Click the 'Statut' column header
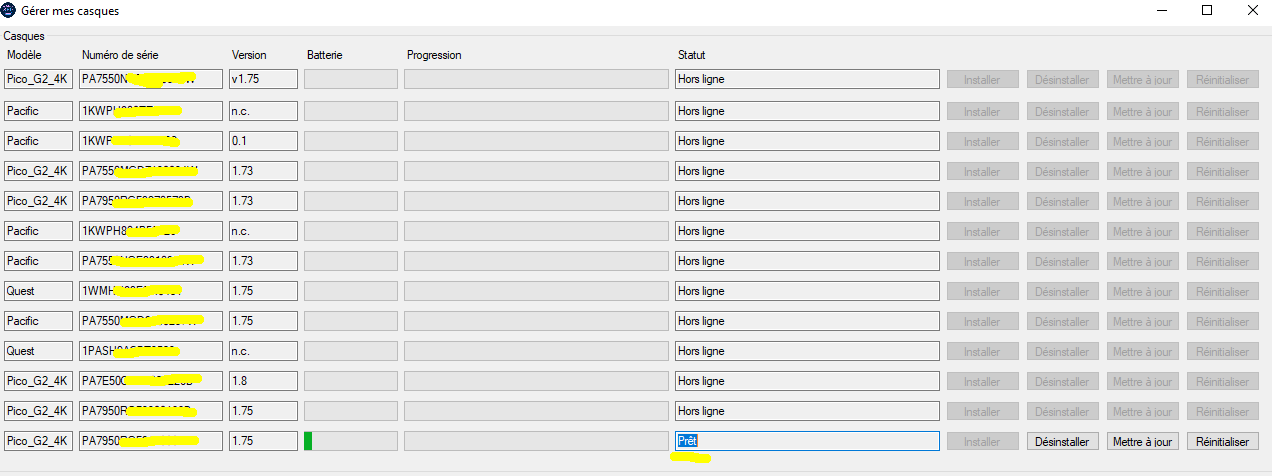 [692, 55]
